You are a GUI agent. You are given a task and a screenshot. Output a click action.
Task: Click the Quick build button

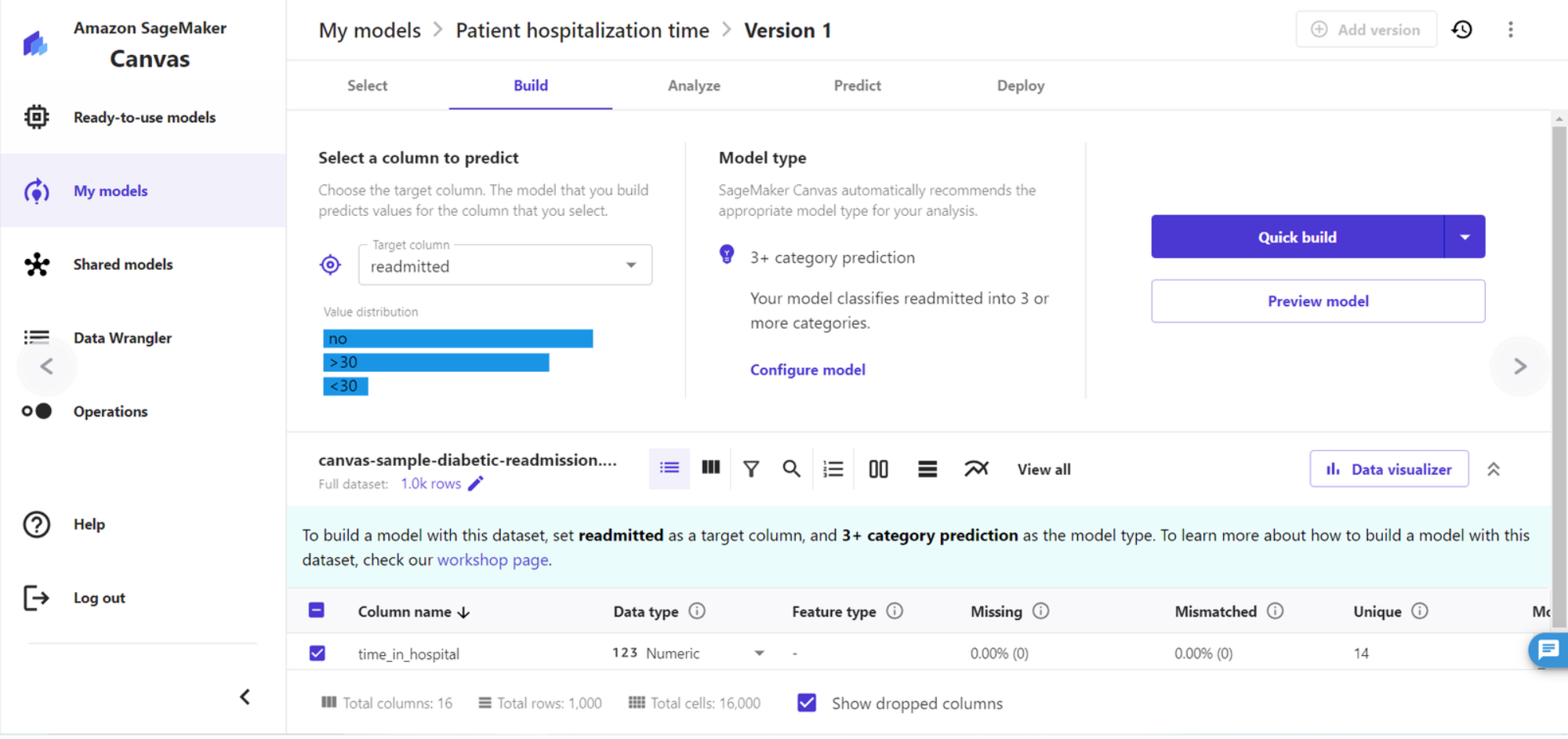(1298, 237)
